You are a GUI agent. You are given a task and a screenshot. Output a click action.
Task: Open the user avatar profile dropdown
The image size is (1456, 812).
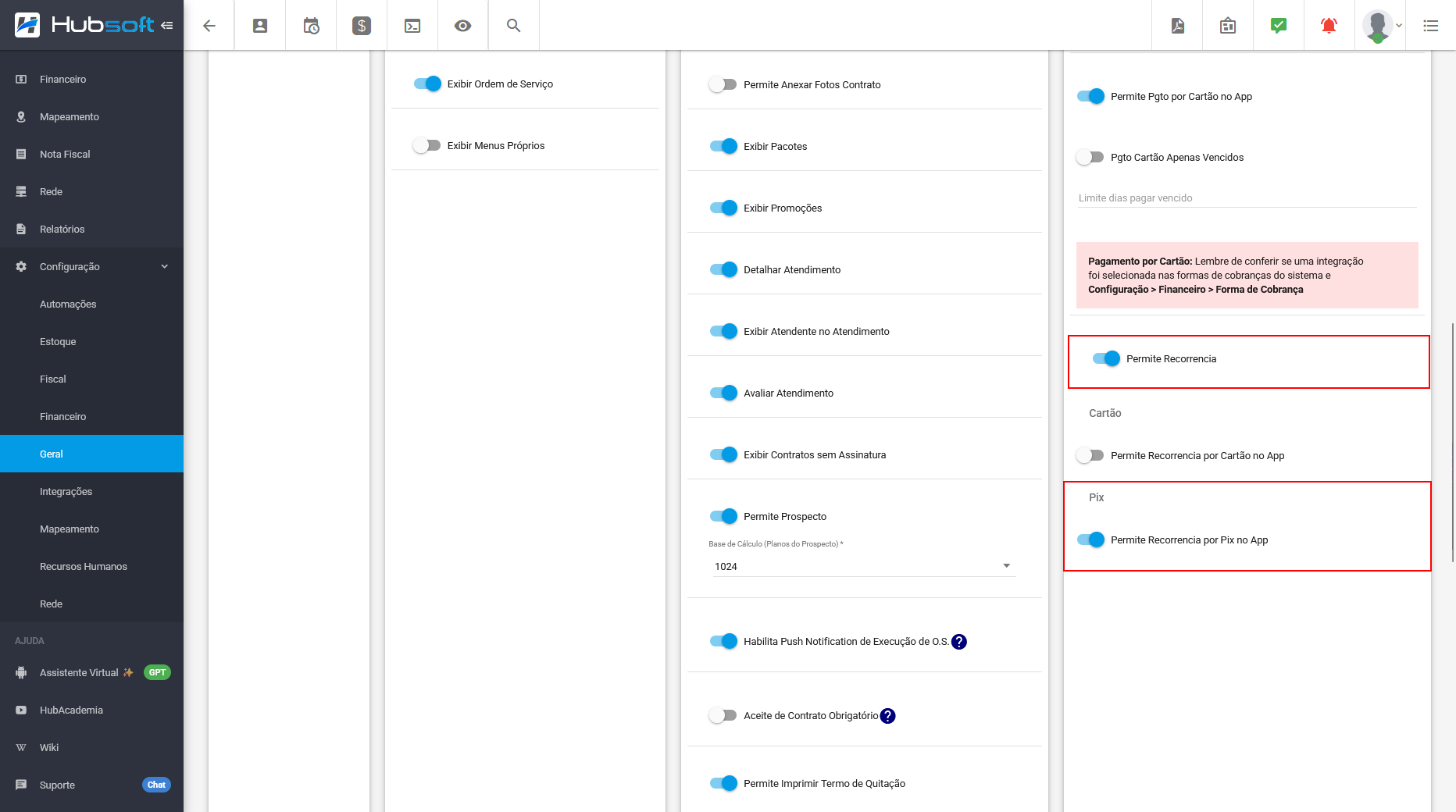pyautogui.click(x=1381, y=26)
